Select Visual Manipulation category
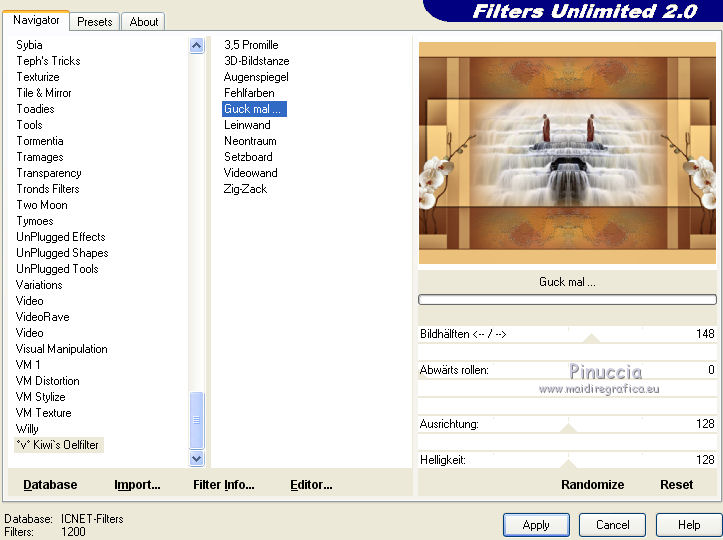The image size is (723, 540). tap(61, 349)
